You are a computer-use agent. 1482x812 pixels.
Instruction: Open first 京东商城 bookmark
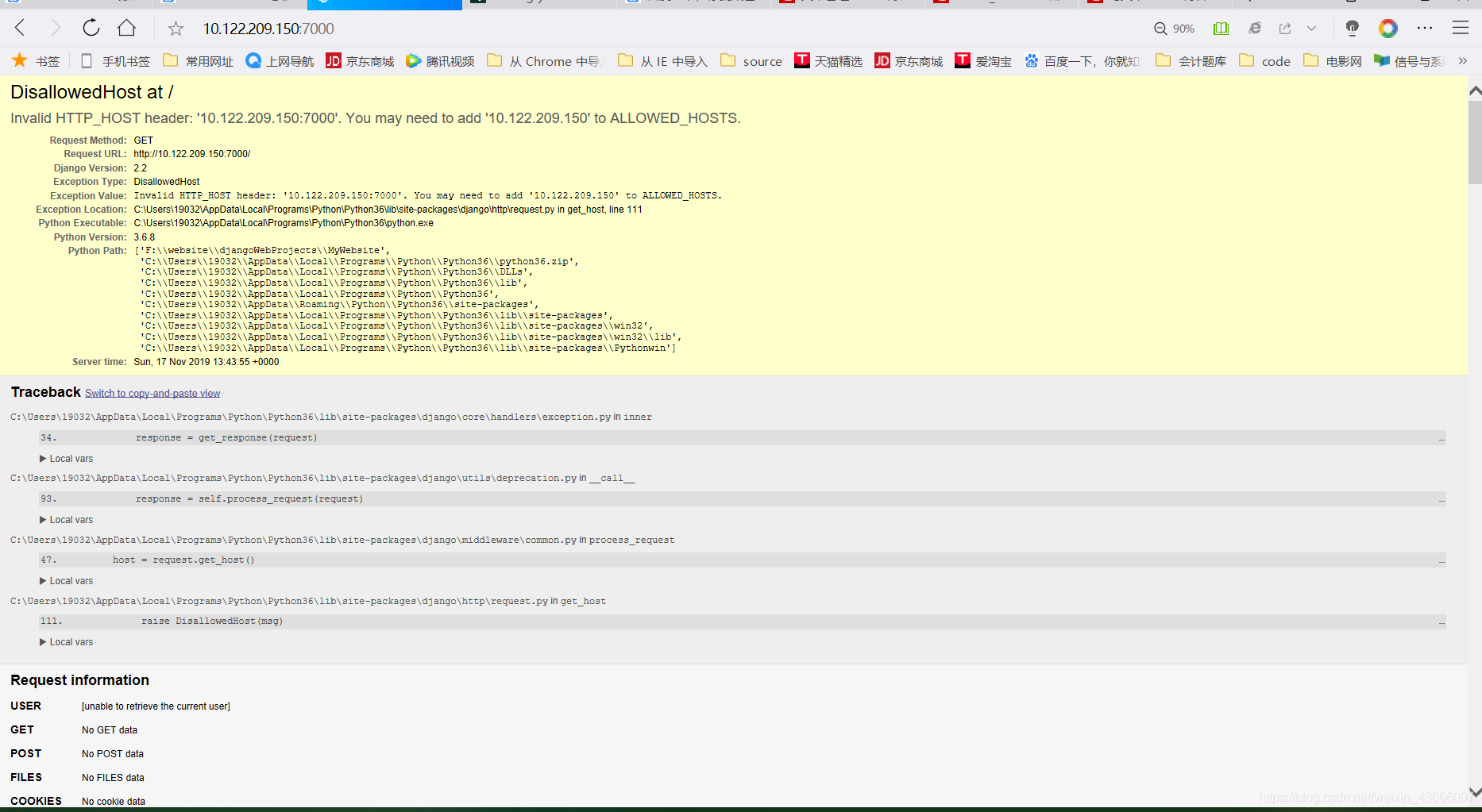(360, 61)
